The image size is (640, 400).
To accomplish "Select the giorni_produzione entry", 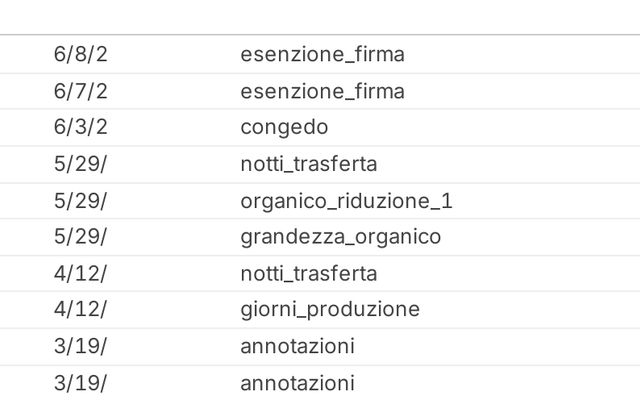I will point(330,309).
